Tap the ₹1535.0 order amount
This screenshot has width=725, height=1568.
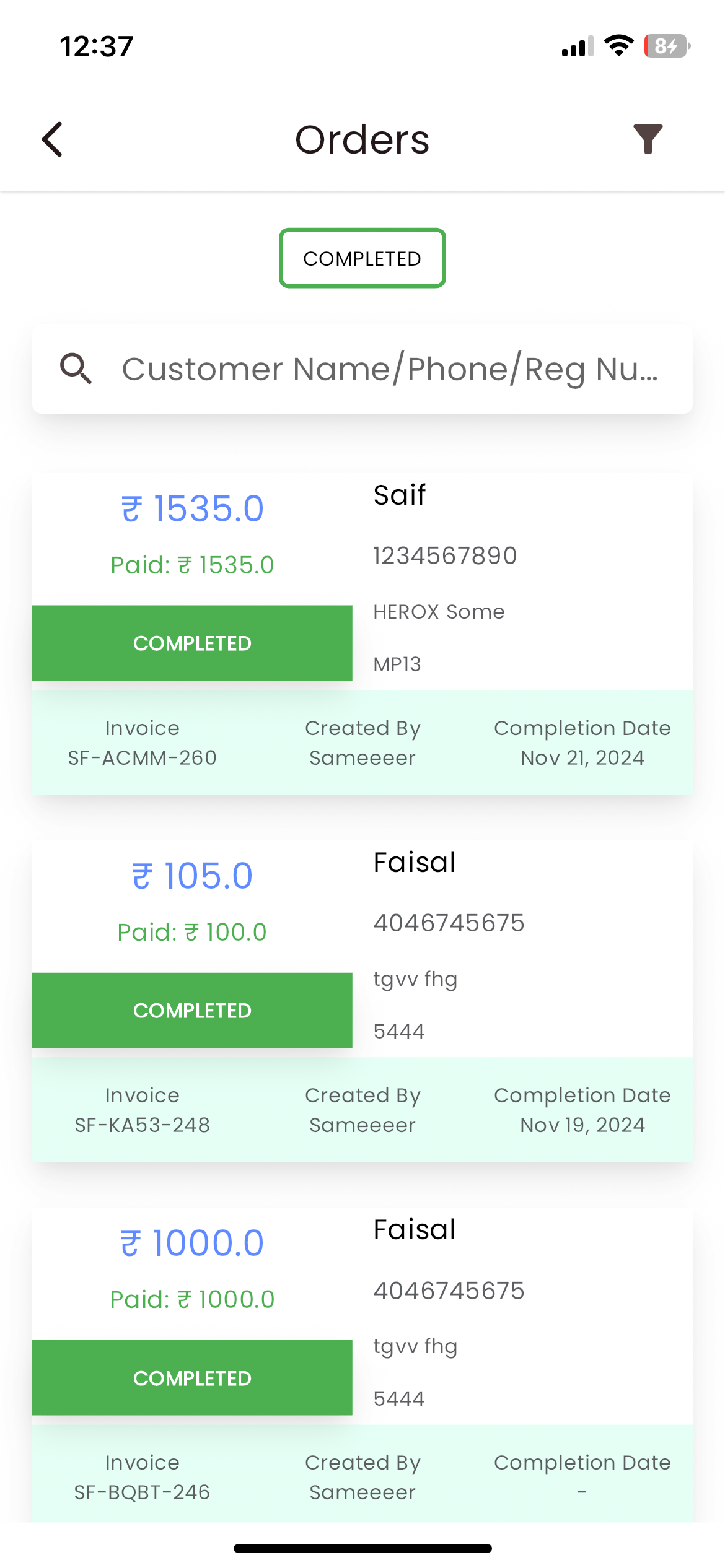click(x=192, y=508)
